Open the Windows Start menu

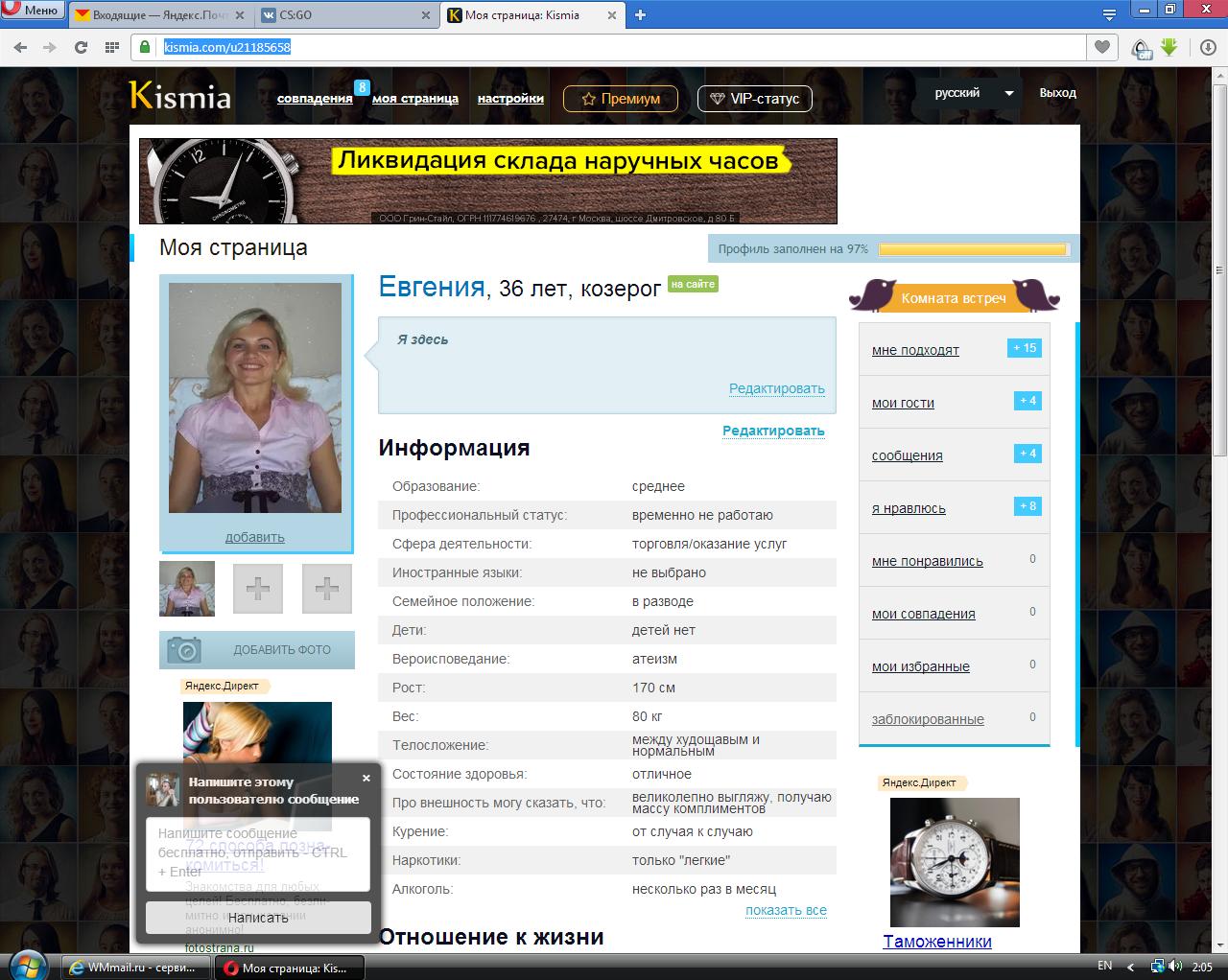(27, 966)
